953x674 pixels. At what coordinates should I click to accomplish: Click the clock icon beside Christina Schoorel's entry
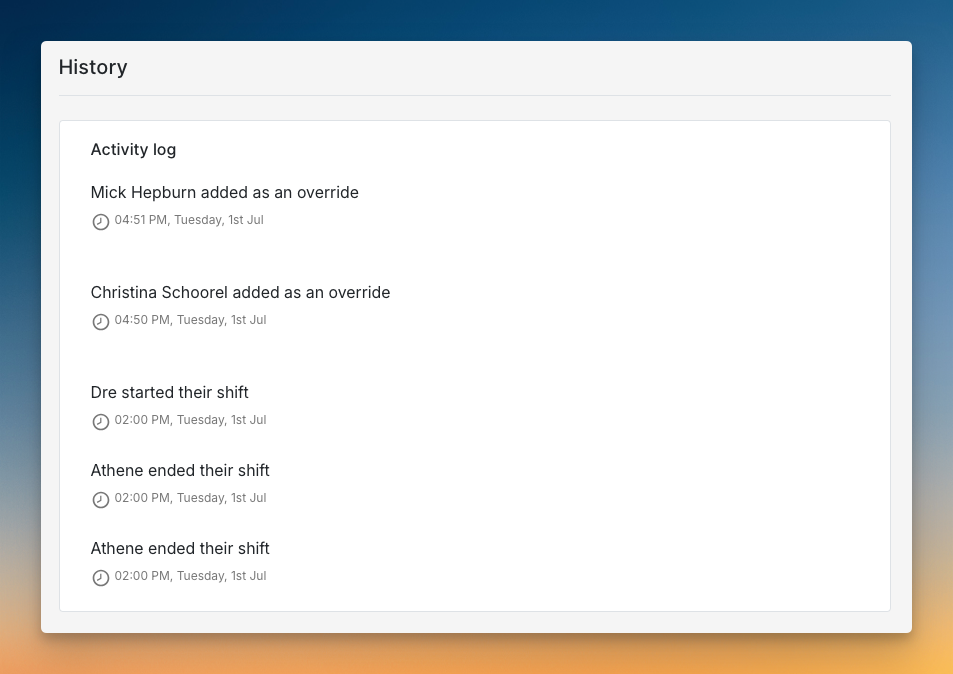point(100,321)
